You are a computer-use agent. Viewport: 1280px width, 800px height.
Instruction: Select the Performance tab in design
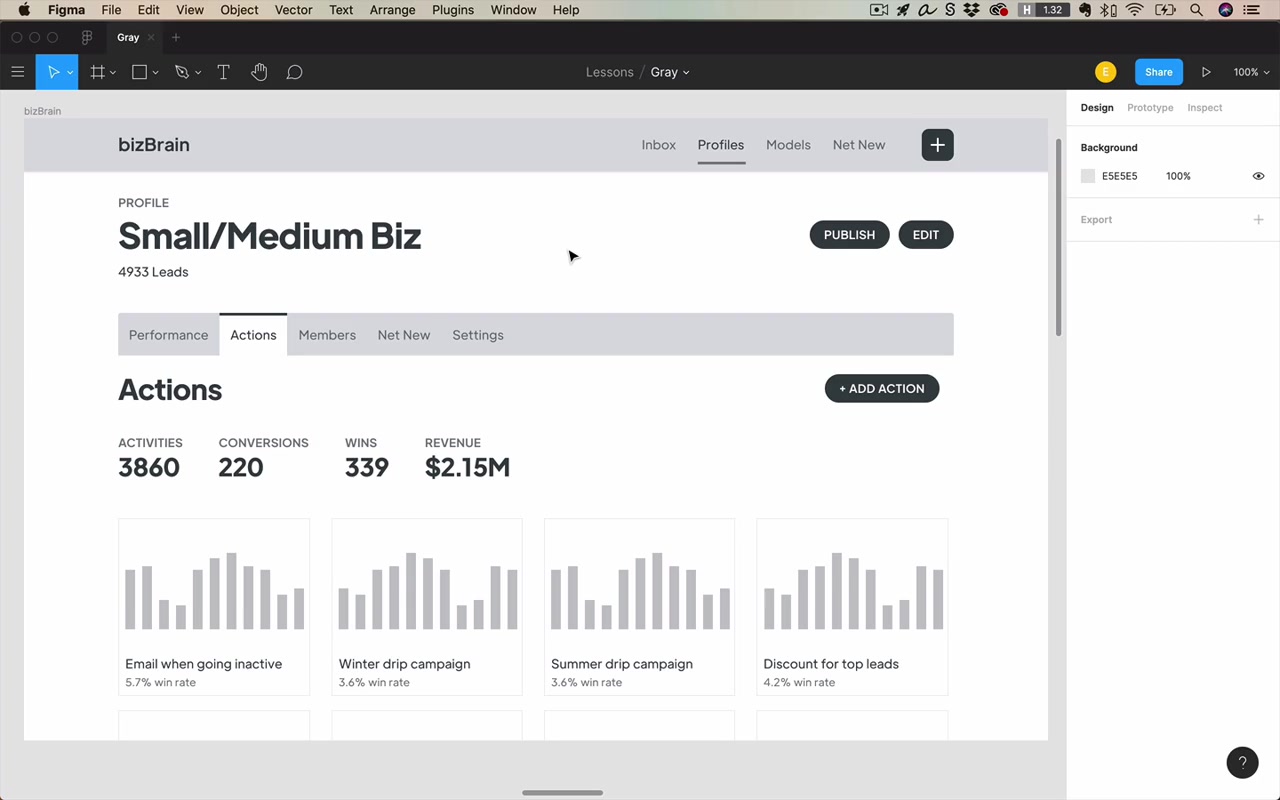coord(168,335)
